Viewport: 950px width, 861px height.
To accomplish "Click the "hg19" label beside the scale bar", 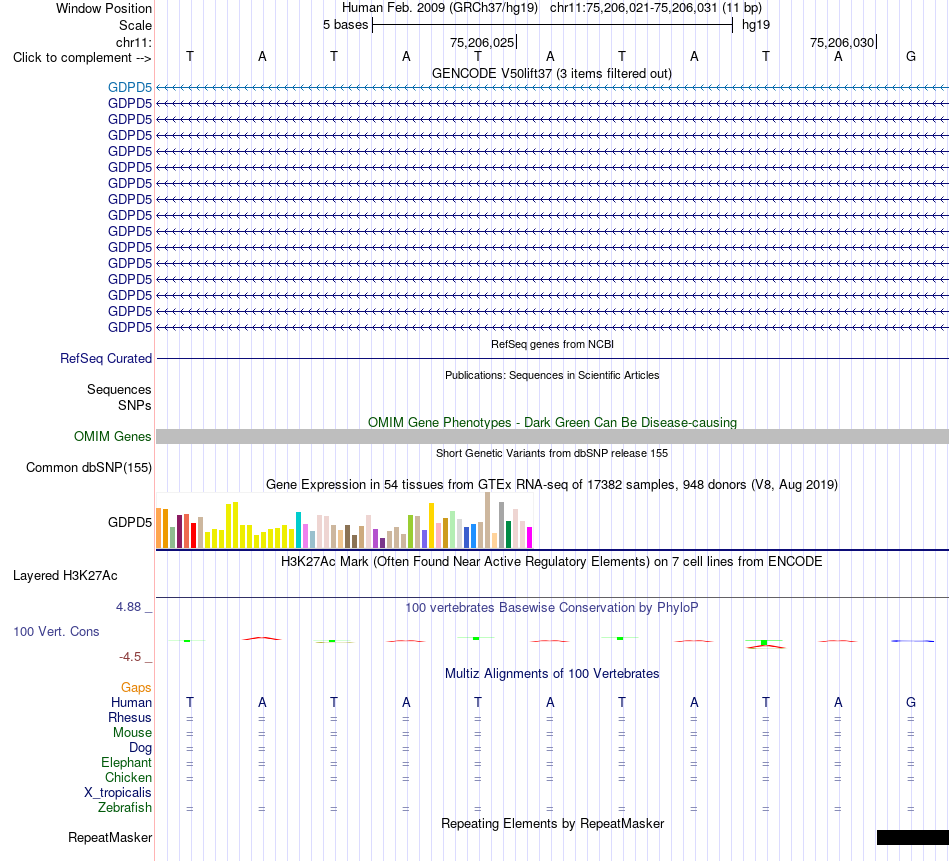I will [756, 25].
